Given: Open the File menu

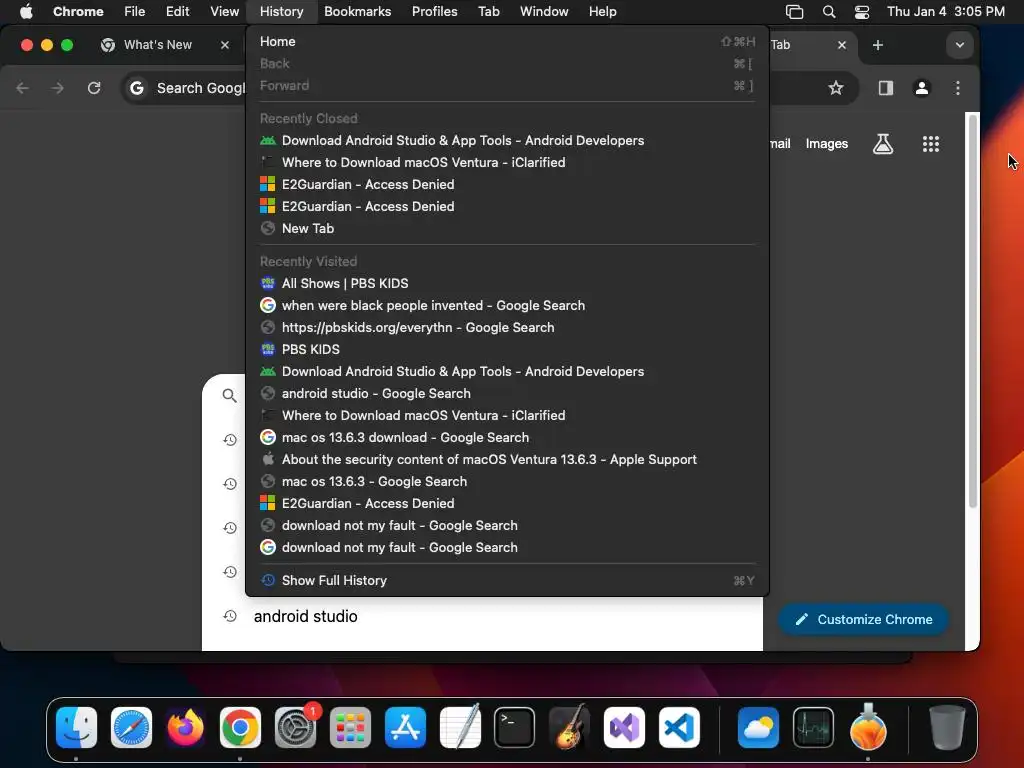Looking at the screenshot, I should 135,11.
